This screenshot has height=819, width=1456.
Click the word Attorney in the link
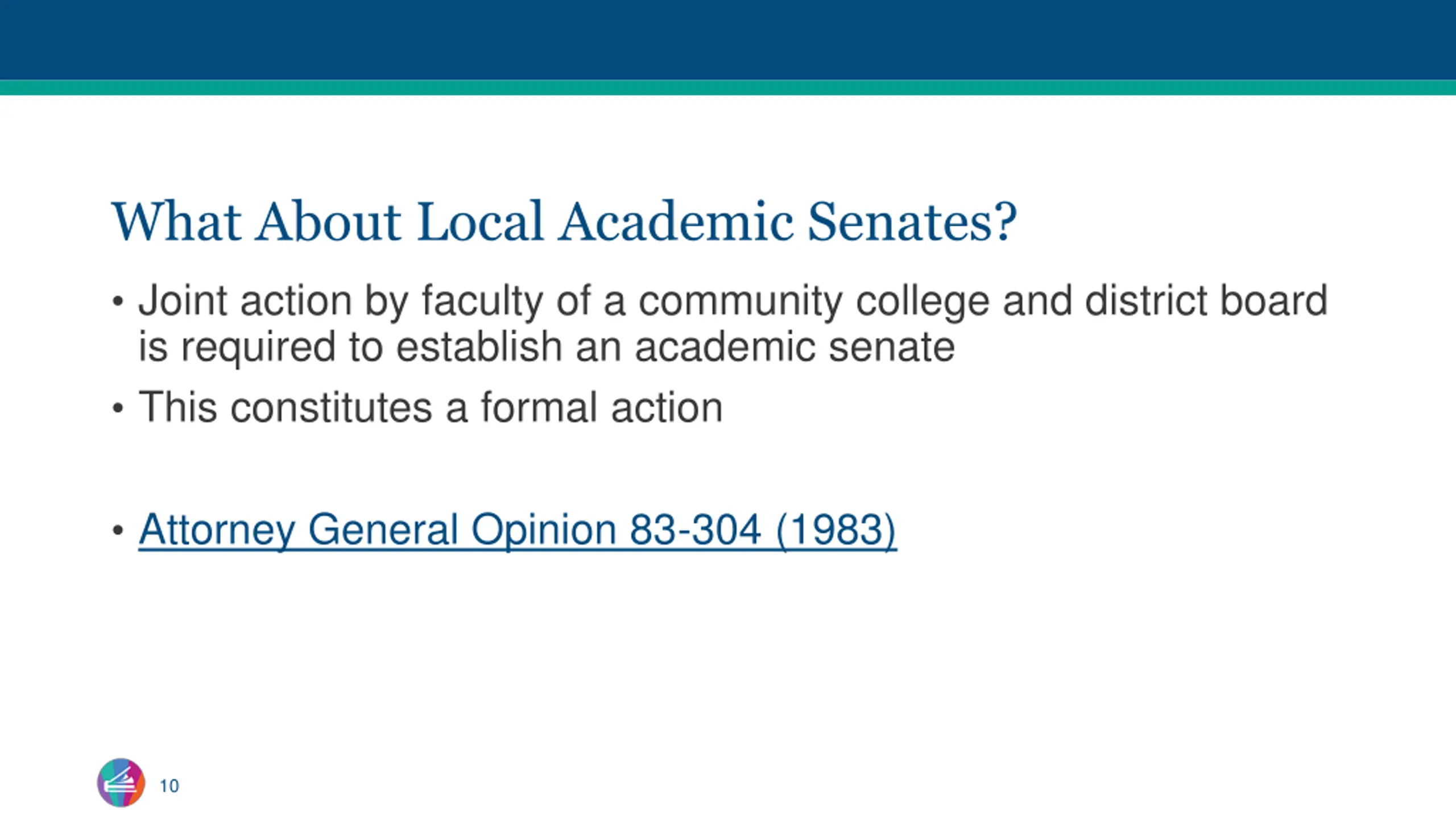click(x=217, y=530)
